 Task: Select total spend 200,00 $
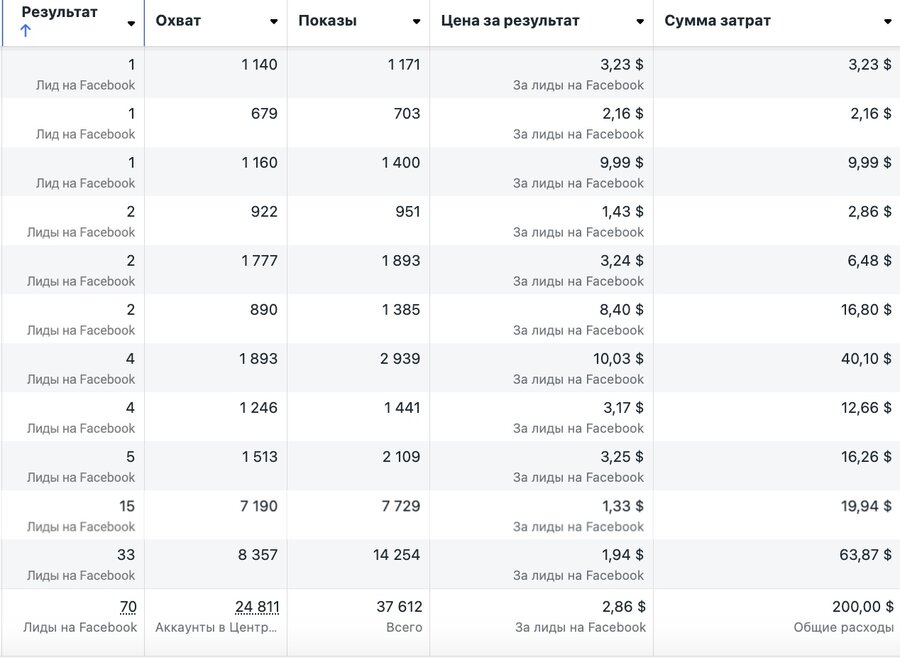click(x=863, y=607)
